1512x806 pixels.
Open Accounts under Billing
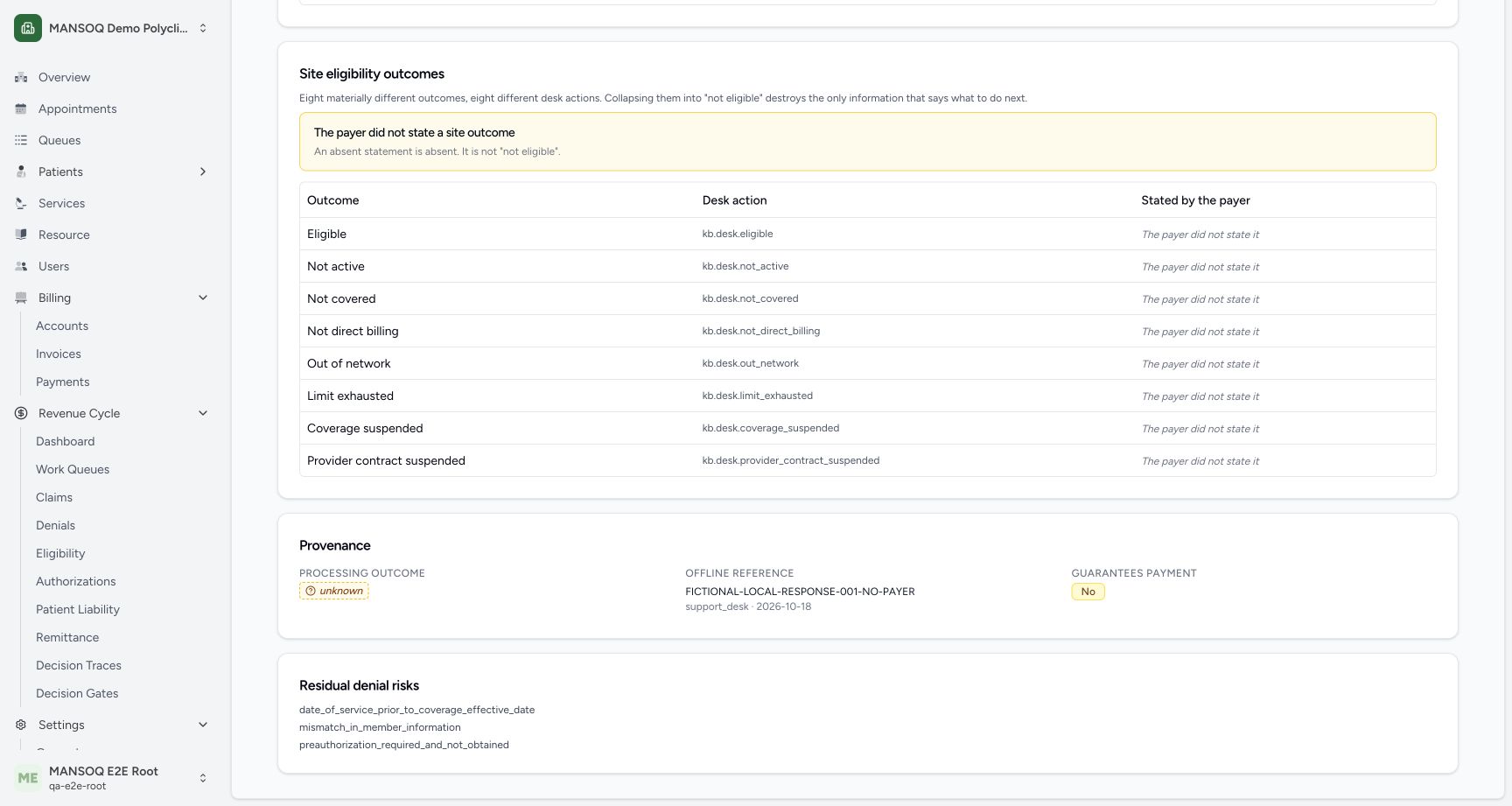[62, 326]
